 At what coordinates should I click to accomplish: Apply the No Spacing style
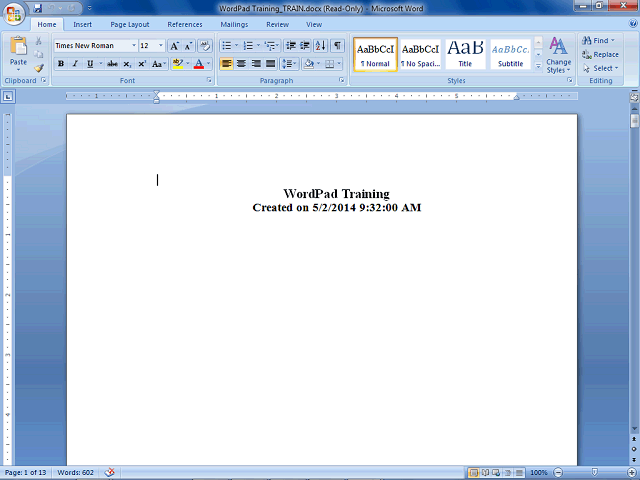[420, 54]
